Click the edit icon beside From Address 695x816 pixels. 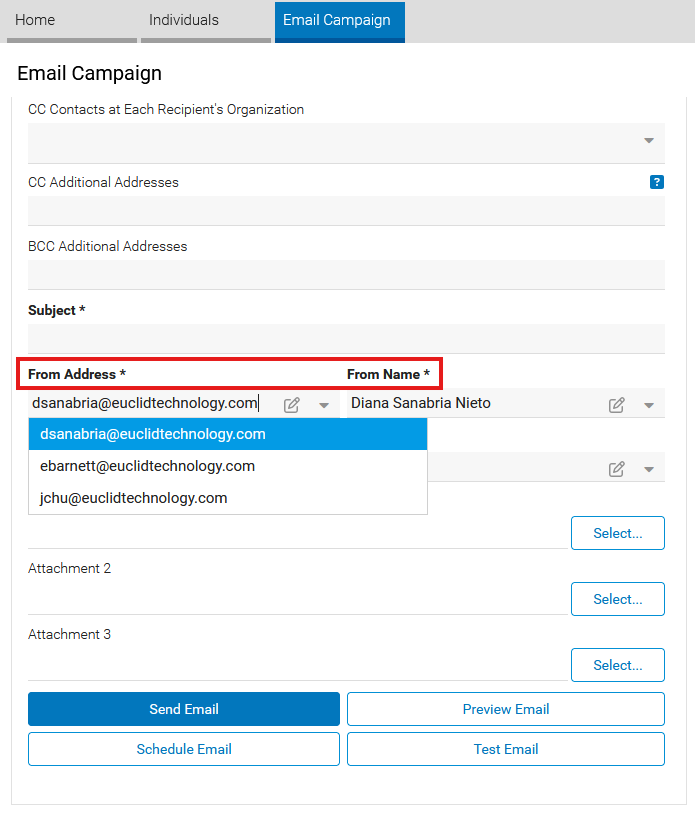(292, 405)
